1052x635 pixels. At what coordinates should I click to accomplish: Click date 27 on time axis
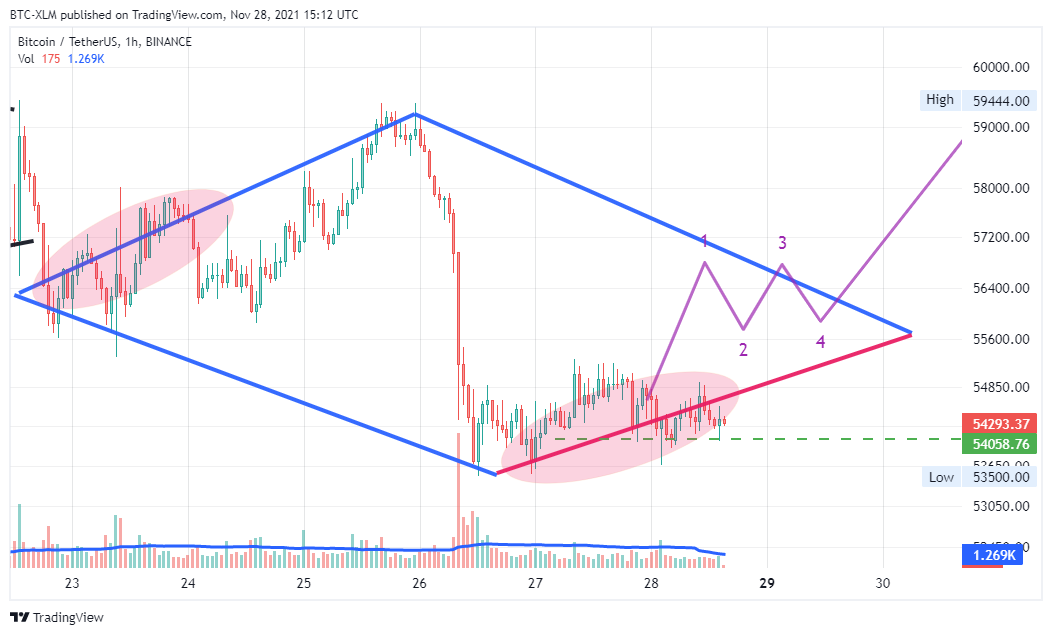pos(535,583)
